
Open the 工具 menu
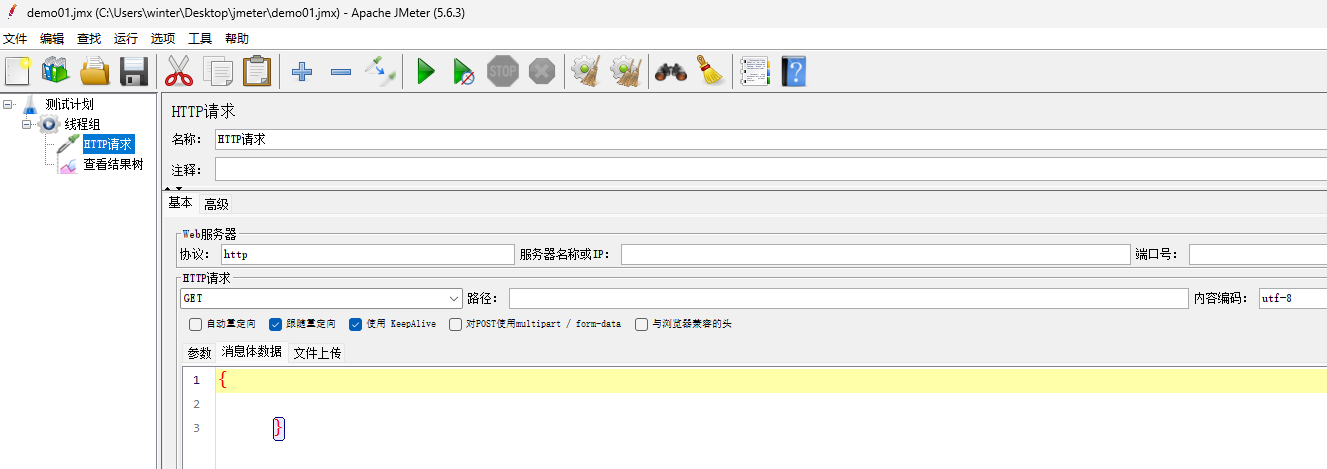pos(200,38)
